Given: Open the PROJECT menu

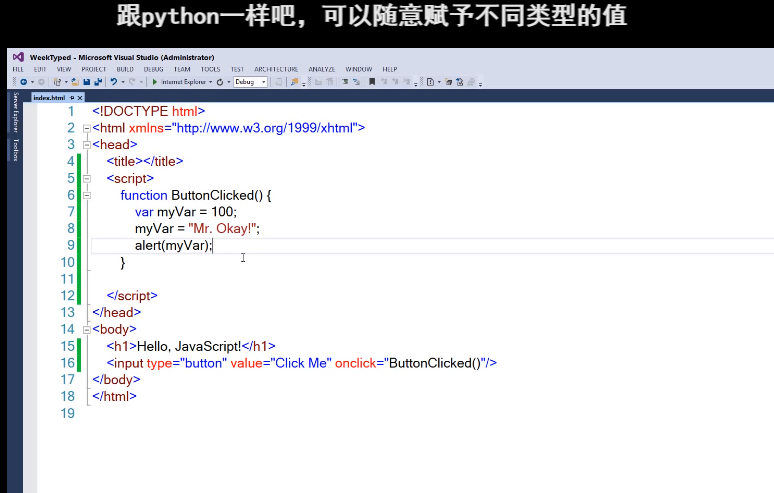Looking at the screenshot, I should [x=94, y=70].
